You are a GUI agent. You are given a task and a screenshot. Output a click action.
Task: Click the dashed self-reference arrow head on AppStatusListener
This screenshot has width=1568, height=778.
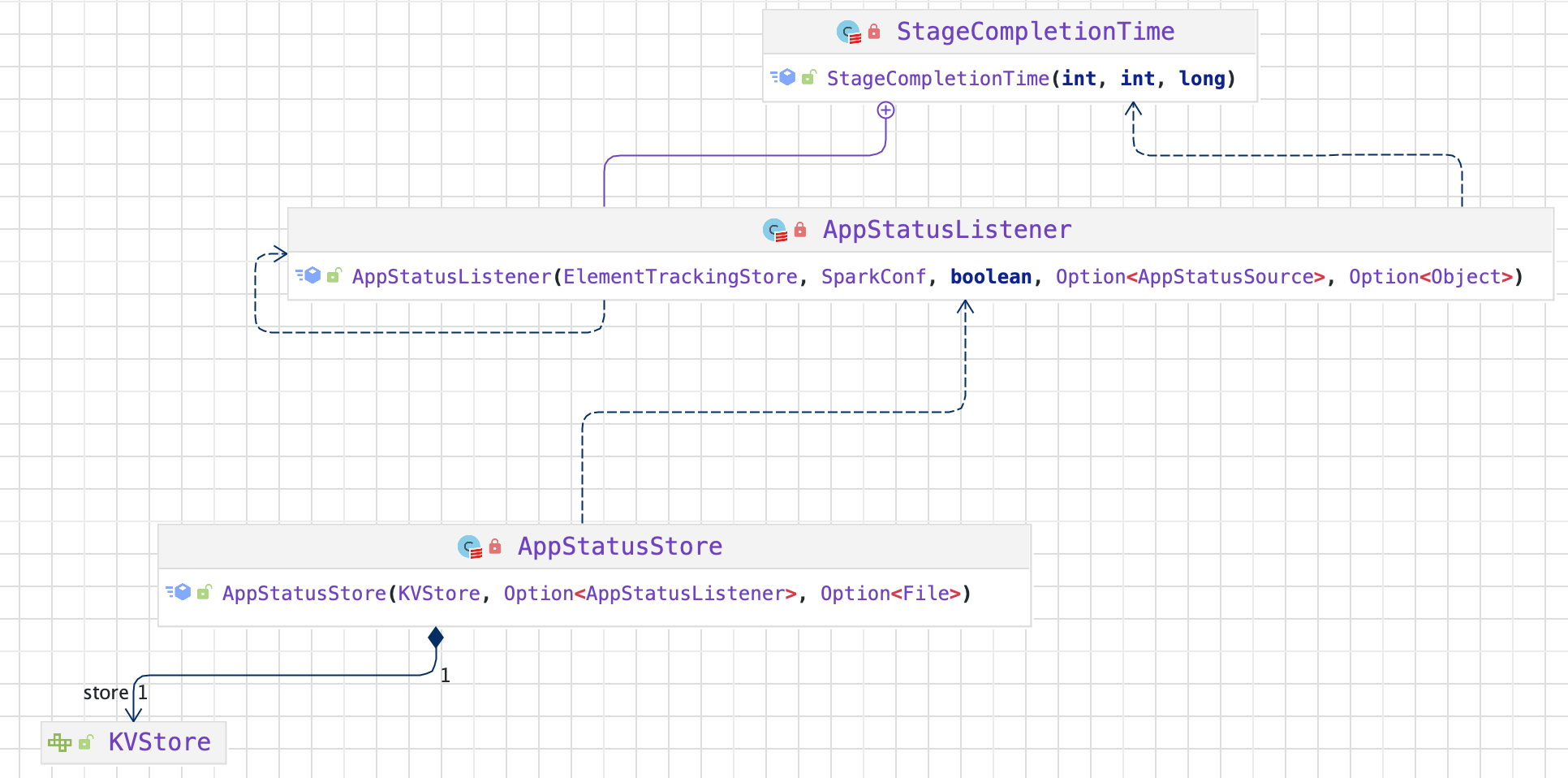280,254
